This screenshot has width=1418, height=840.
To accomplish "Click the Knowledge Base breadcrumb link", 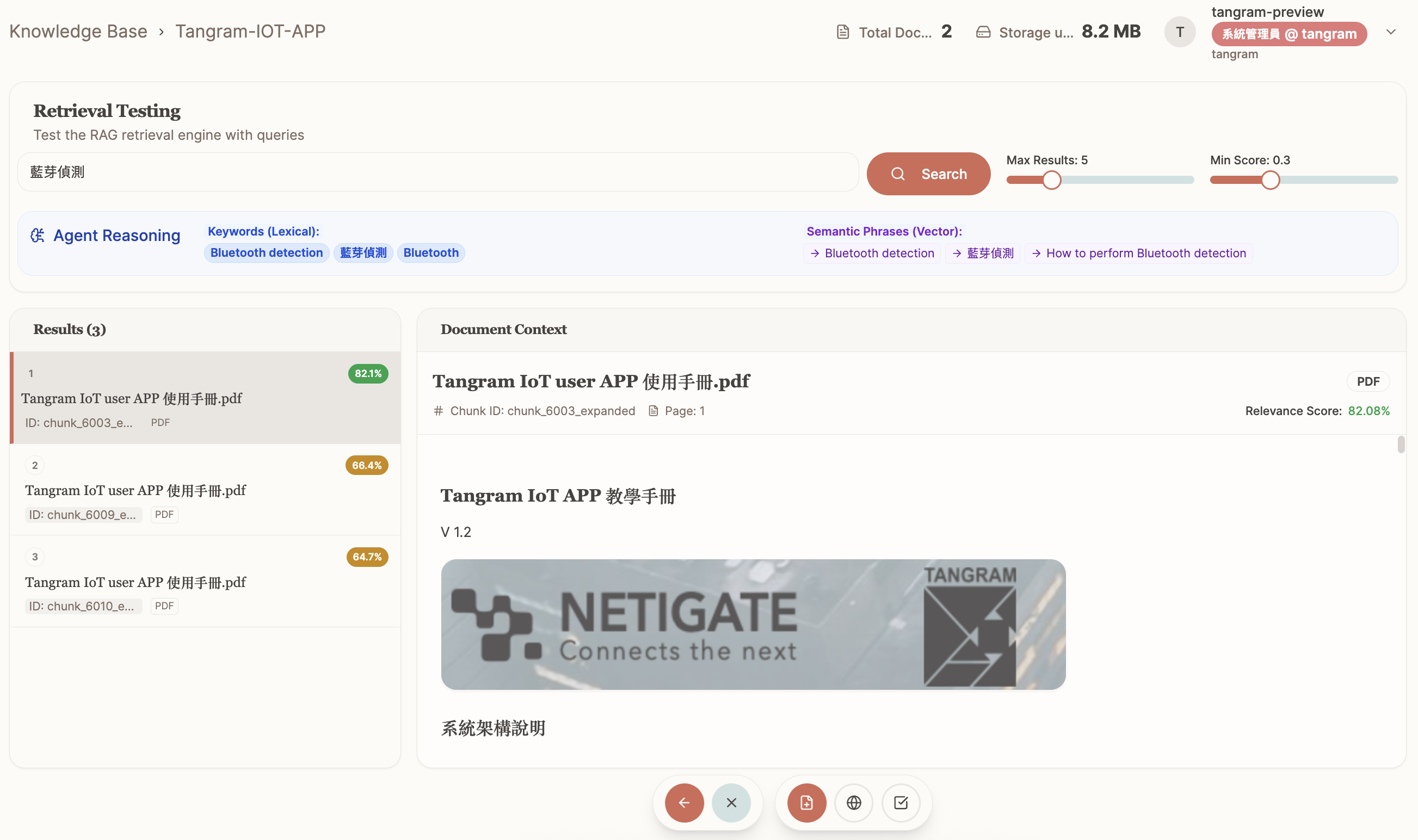I will click(x=78, y=31).
